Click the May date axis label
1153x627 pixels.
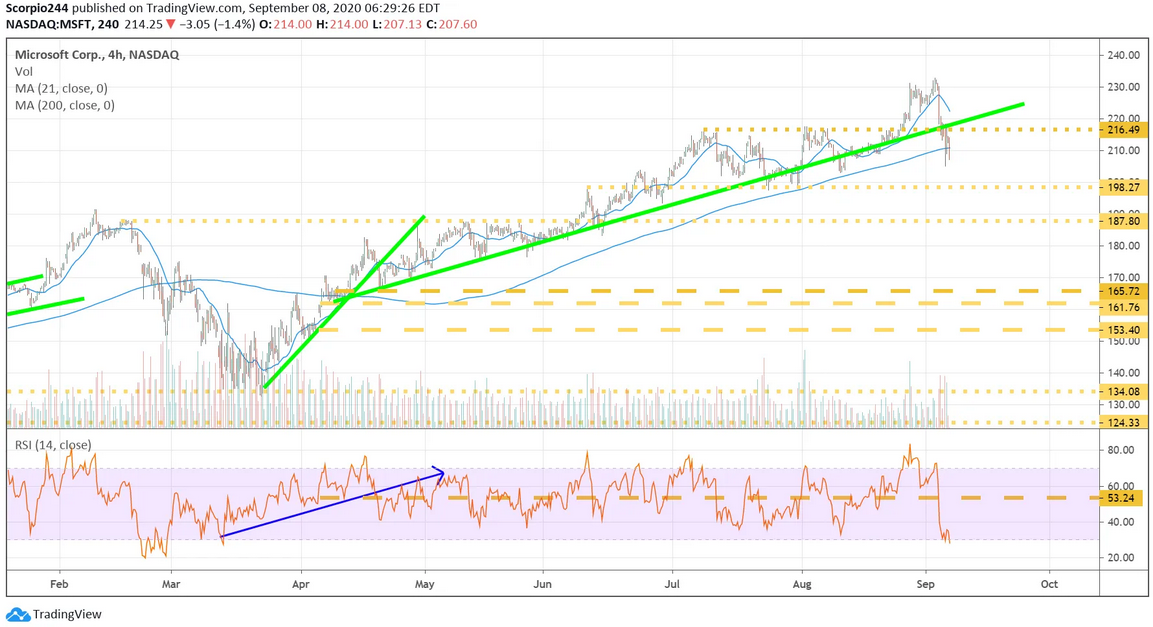point(424,584)
